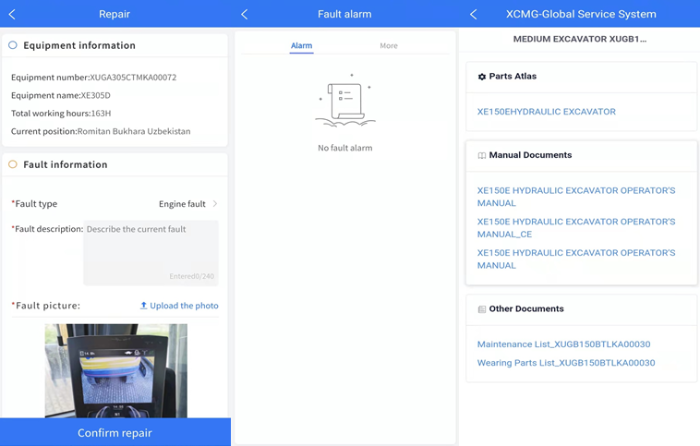Click the Fault information heading
The height and width of the screenshot is (446, 700).
click(x=65, y=165)
